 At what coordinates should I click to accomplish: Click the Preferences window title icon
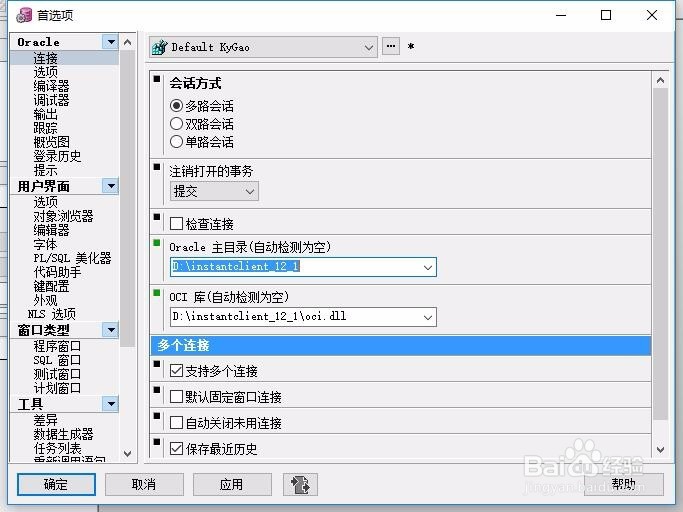pos(24,15)
